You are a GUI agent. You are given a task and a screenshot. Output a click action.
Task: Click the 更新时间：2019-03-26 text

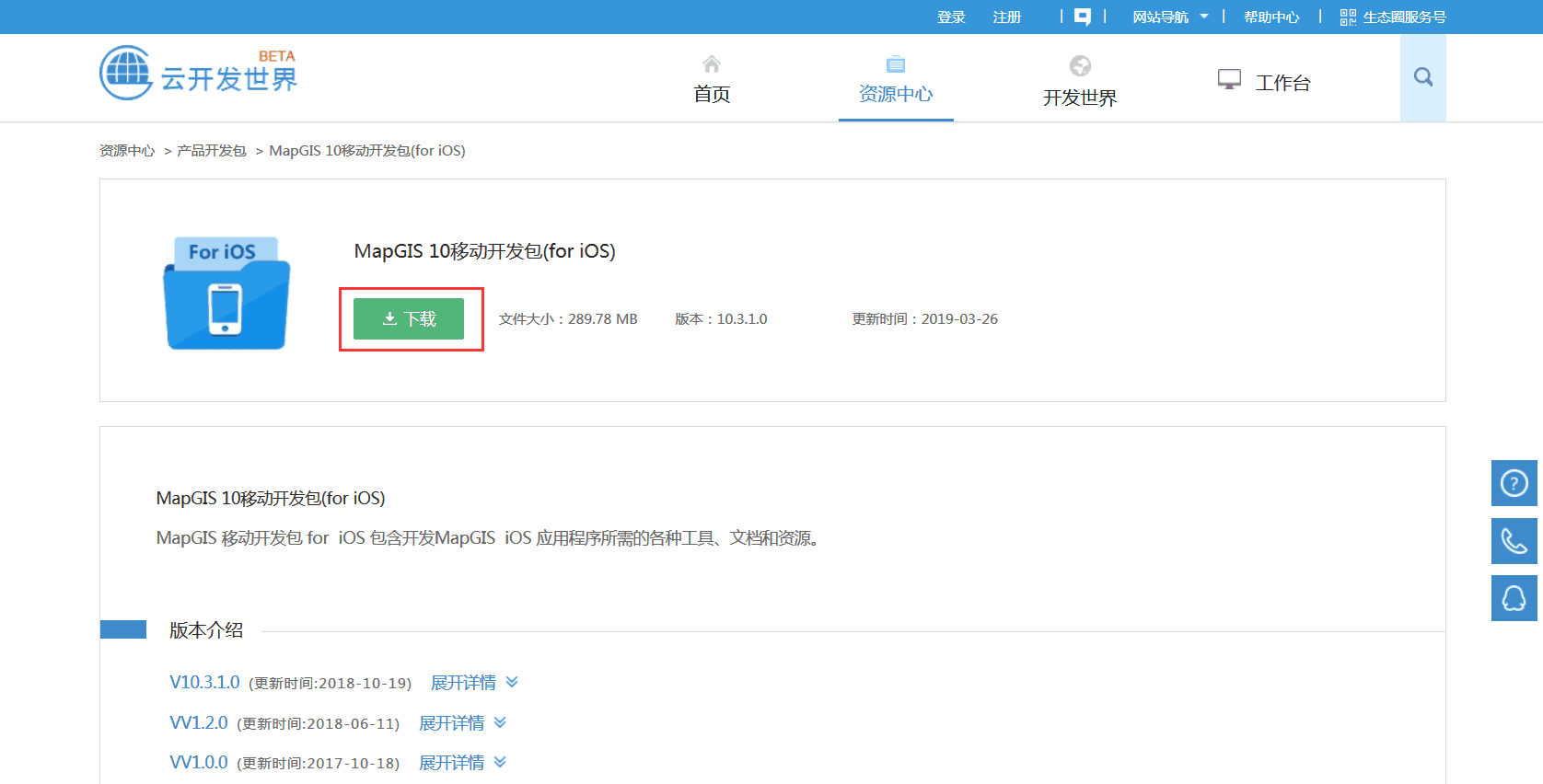924,318
